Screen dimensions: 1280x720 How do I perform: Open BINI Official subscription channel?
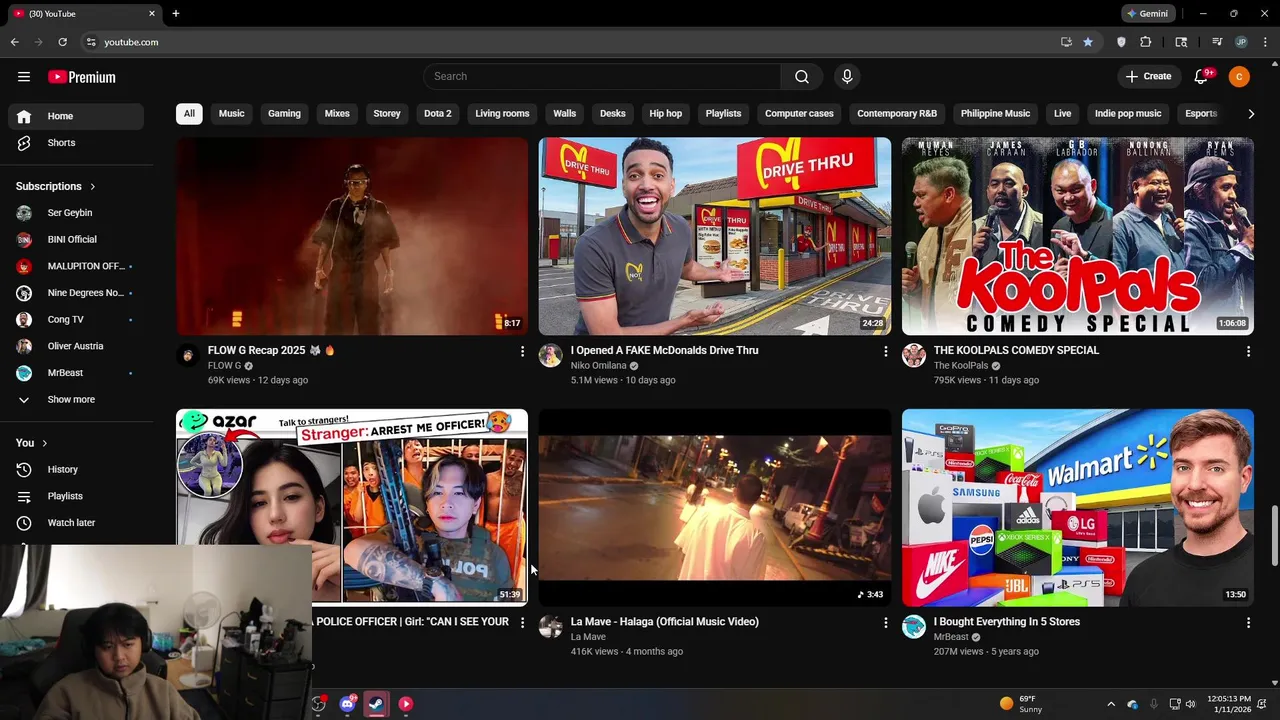pyautogui.click(x=76, y=240)
